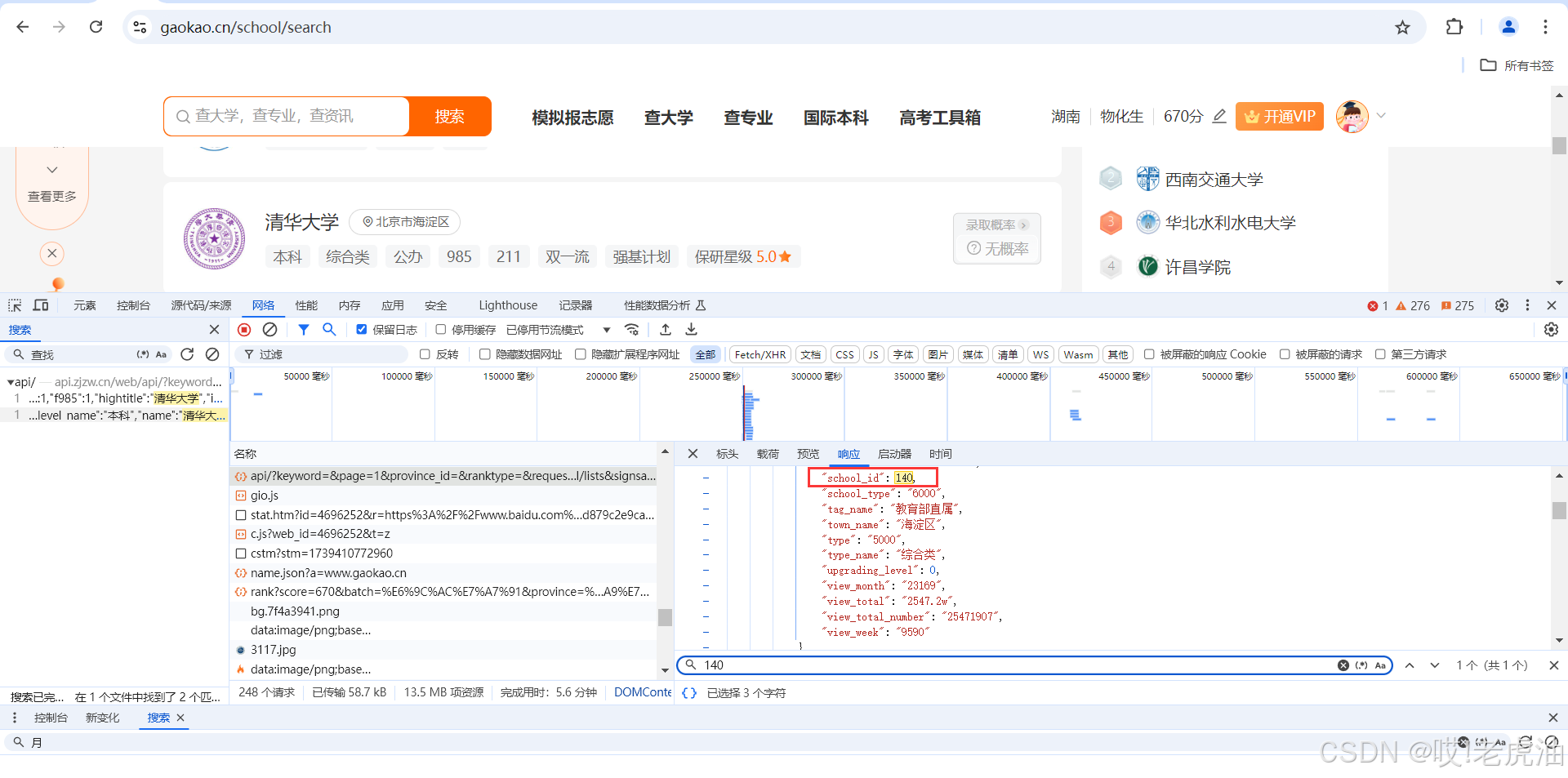Viewport: 1568px width, 778px height.
Task: Click the orange 搜索 button
Action: click(449, 116)
